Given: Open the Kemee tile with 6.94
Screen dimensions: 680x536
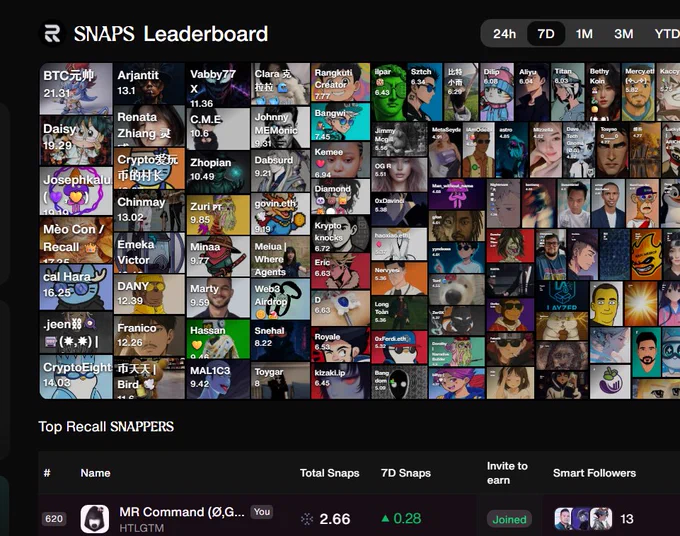Looking at the screenshot, I should tap(340, 160).
